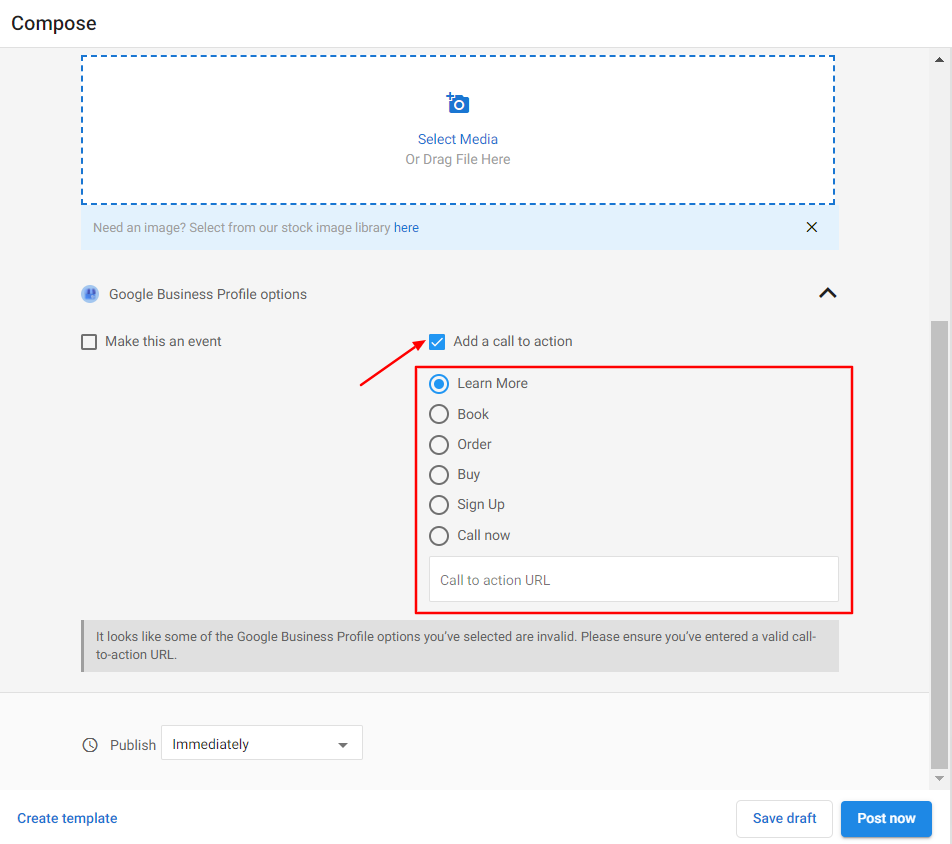Check the Make this an event box
952x844 pixels.
click(x=89, y=342)
